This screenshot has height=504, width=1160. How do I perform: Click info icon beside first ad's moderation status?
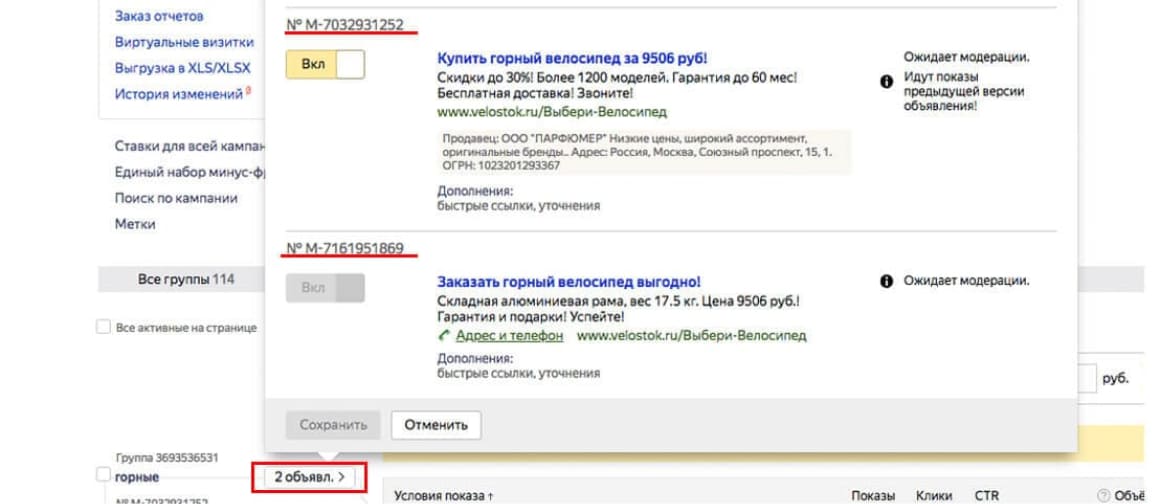click(x=886, y=82)
